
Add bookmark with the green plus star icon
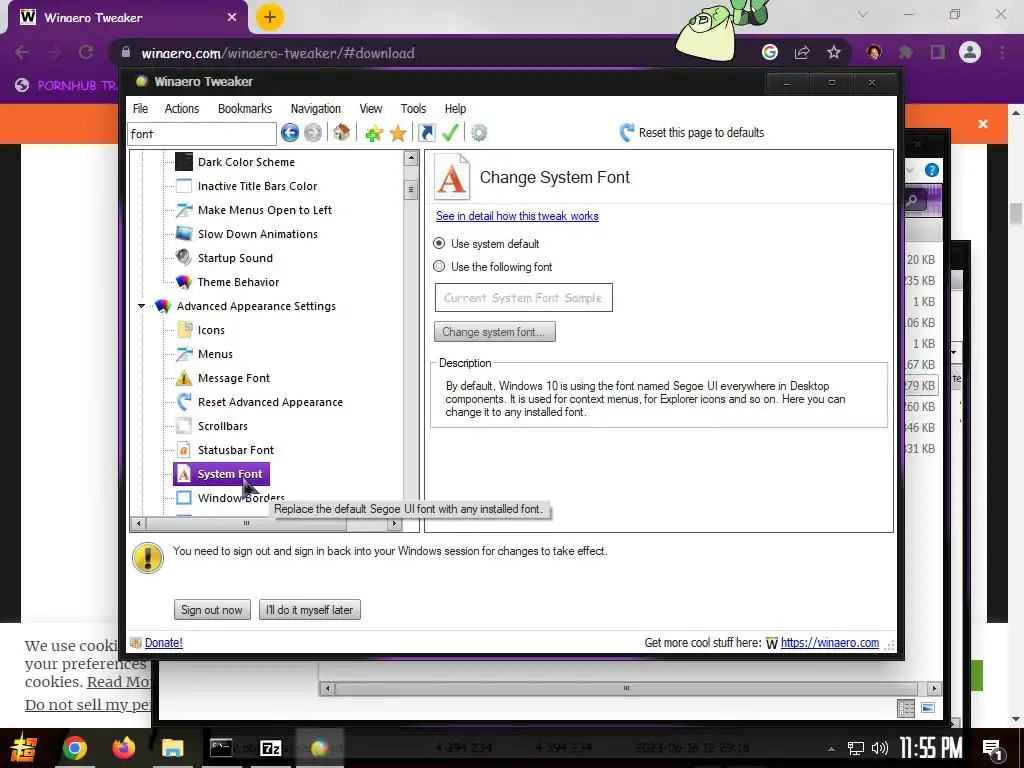374,133
